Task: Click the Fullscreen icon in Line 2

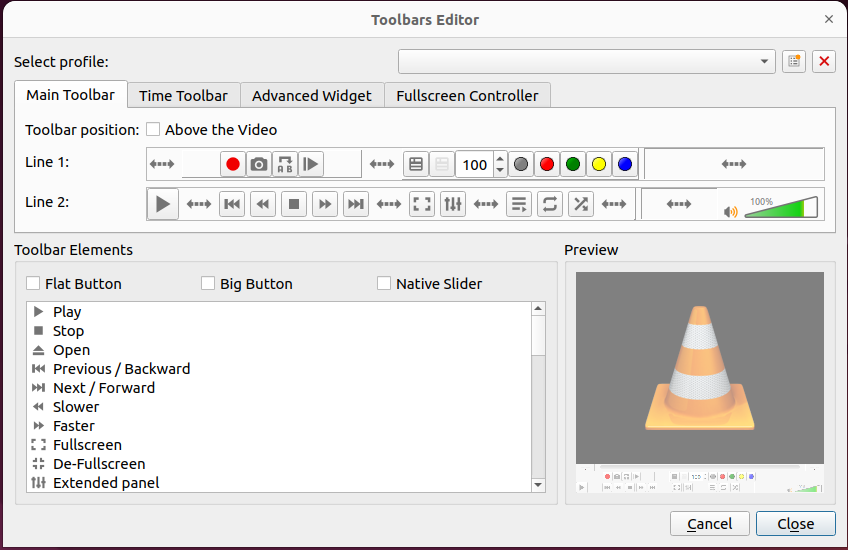Action: (422, 204)
